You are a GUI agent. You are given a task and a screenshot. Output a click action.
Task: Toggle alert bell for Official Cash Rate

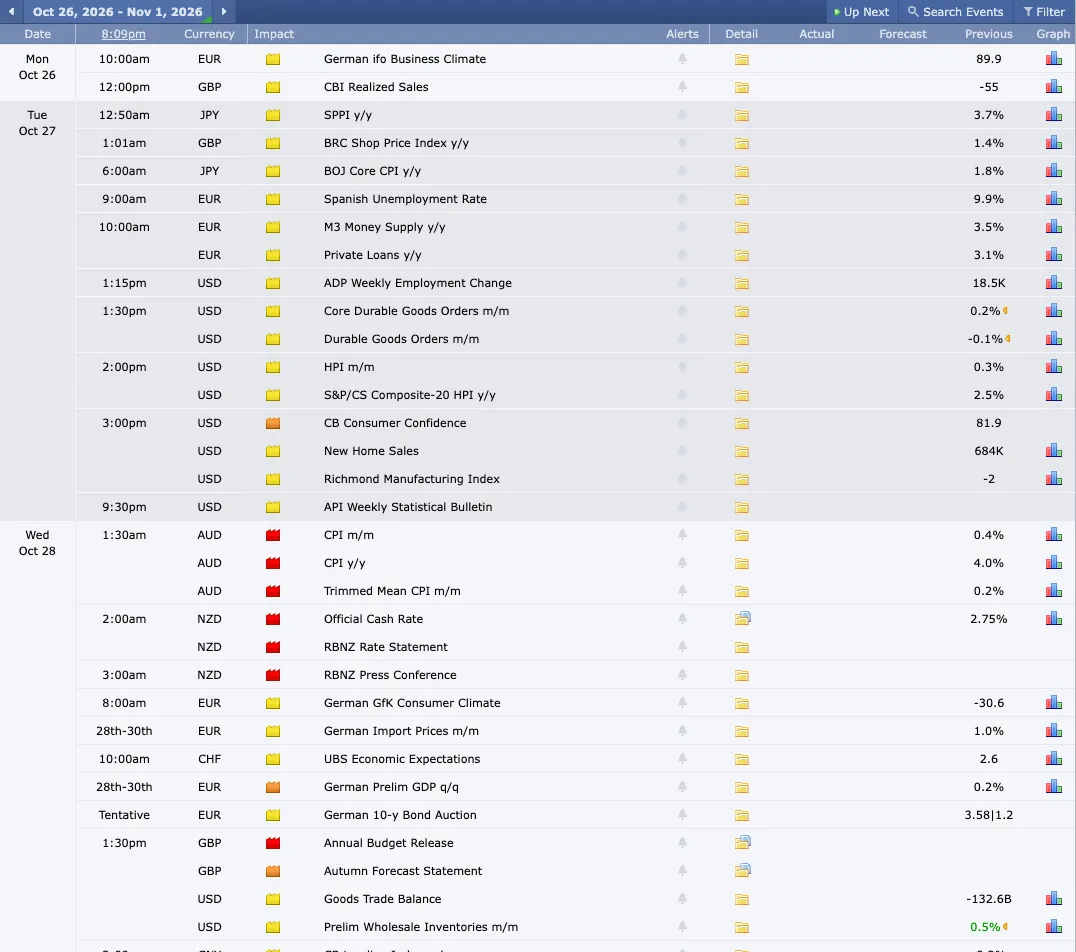(682, 618)
